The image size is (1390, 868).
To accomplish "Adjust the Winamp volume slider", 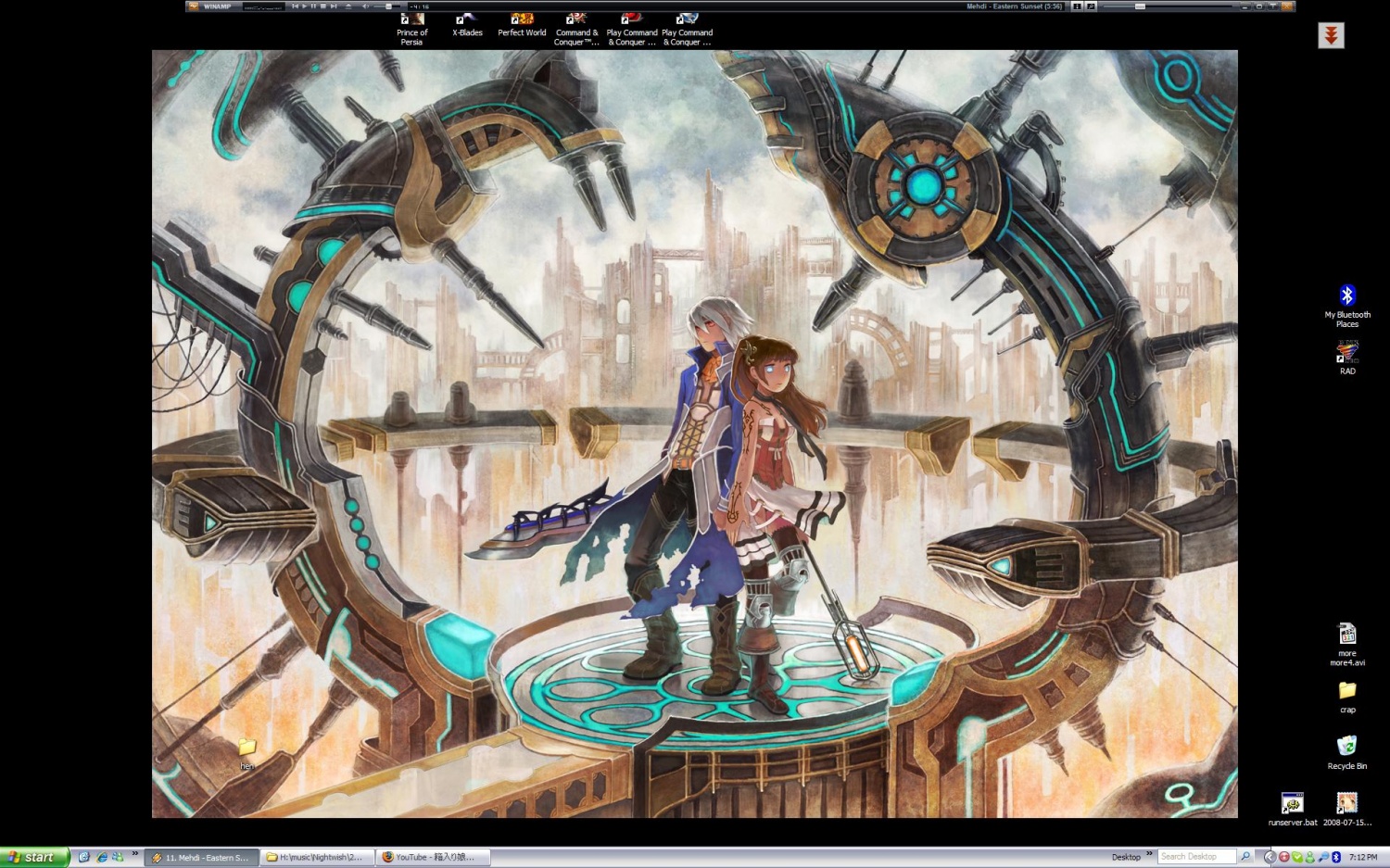I will 387,6.
